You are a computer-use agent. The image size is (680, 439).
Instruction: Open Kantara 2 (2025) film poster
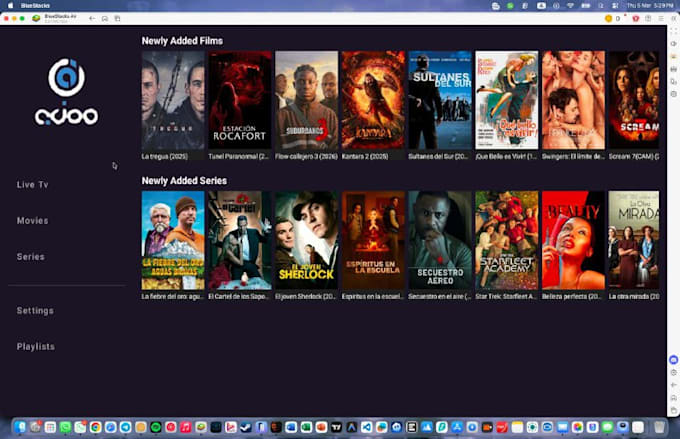373,100
